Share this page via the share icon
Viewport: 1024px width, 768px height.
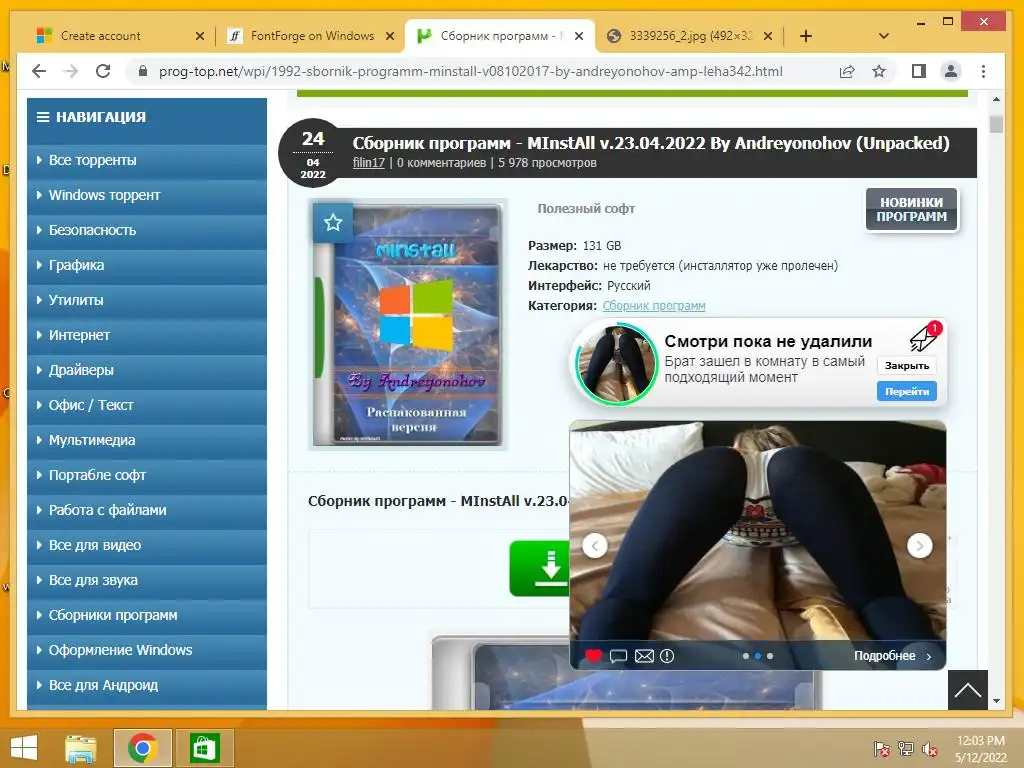pos(847,71)
